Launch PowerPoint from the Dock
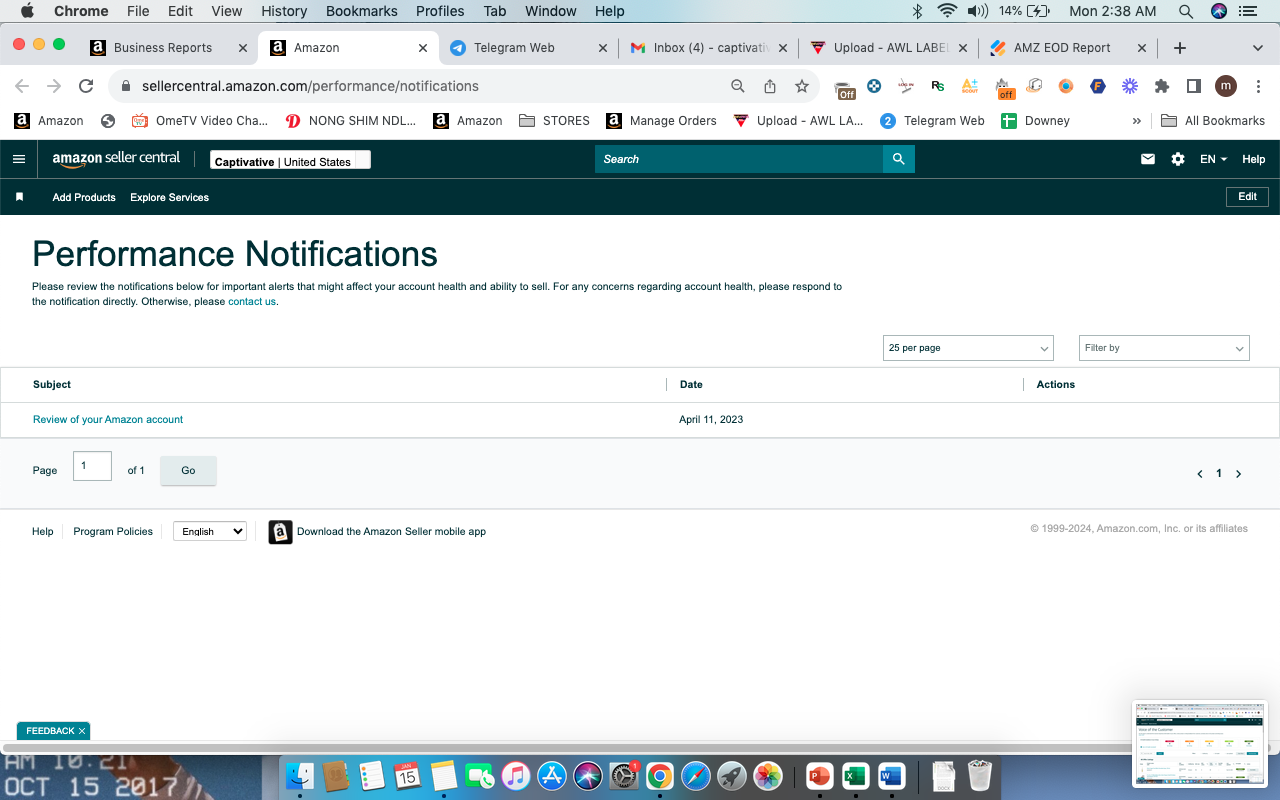The width and height of the screenshot is (1280, 800). pyautogui.click(x=819, y=776)
